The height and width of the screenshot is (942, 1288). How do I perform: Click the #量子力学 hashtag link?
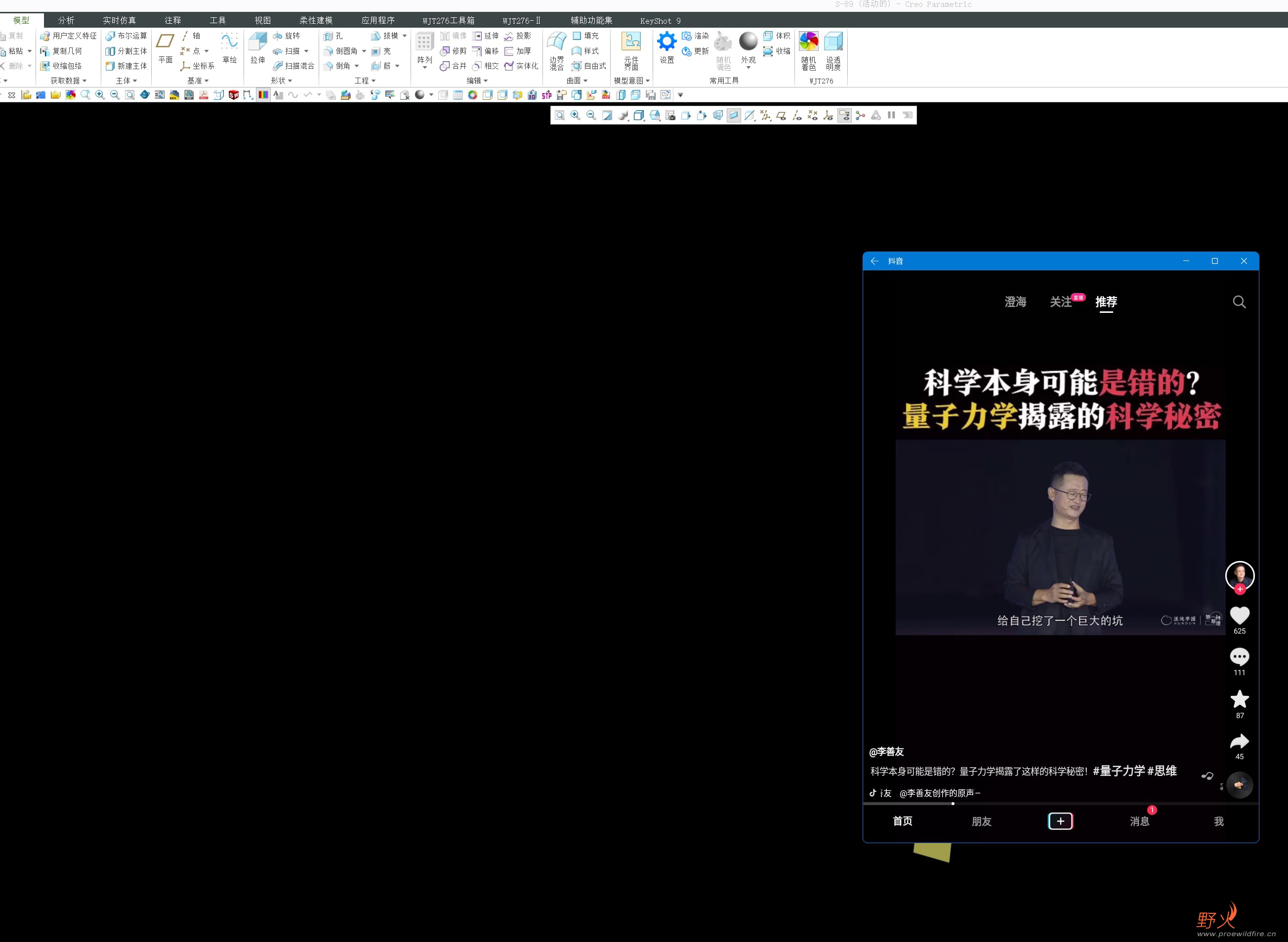pos(1119,771)
